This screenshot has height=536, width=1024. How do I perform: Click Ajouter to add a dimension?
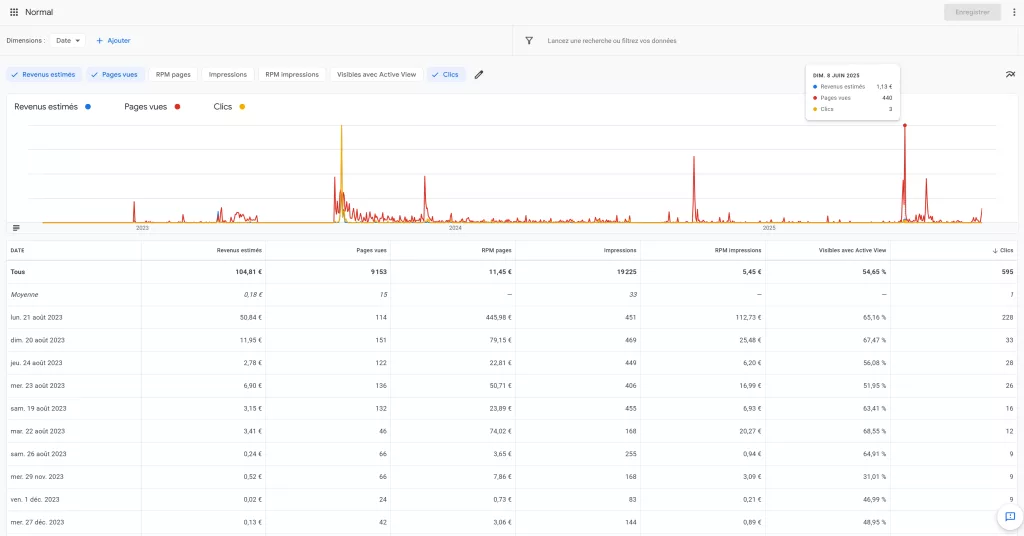113,40
